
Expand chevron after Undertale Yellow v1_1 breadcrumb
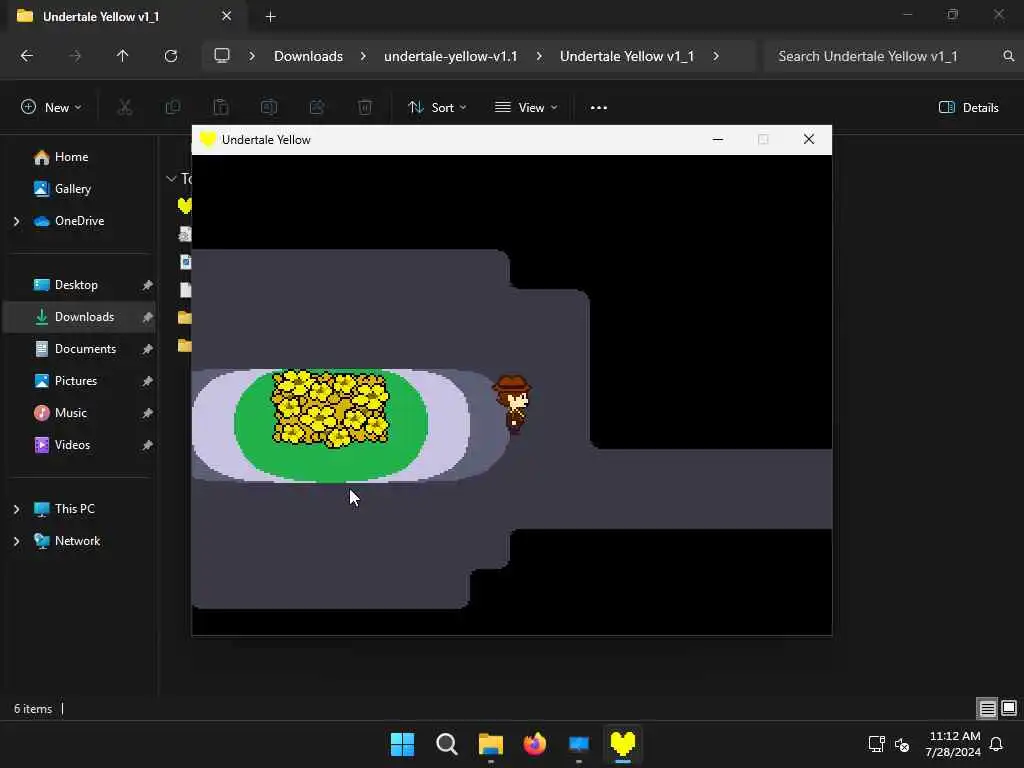coord(716,56)
